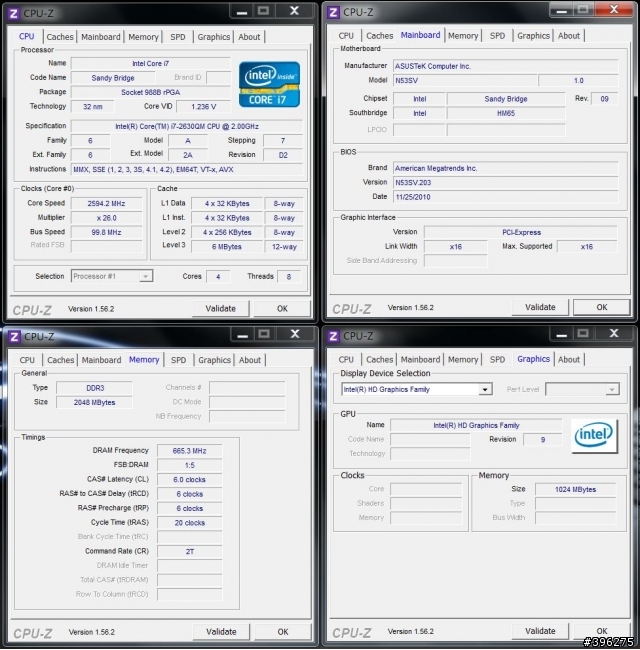The height and width of the screenshot is (650, 640).
Task: Select SPD tab in Mainboard window
Action: [x=497, y=36]
